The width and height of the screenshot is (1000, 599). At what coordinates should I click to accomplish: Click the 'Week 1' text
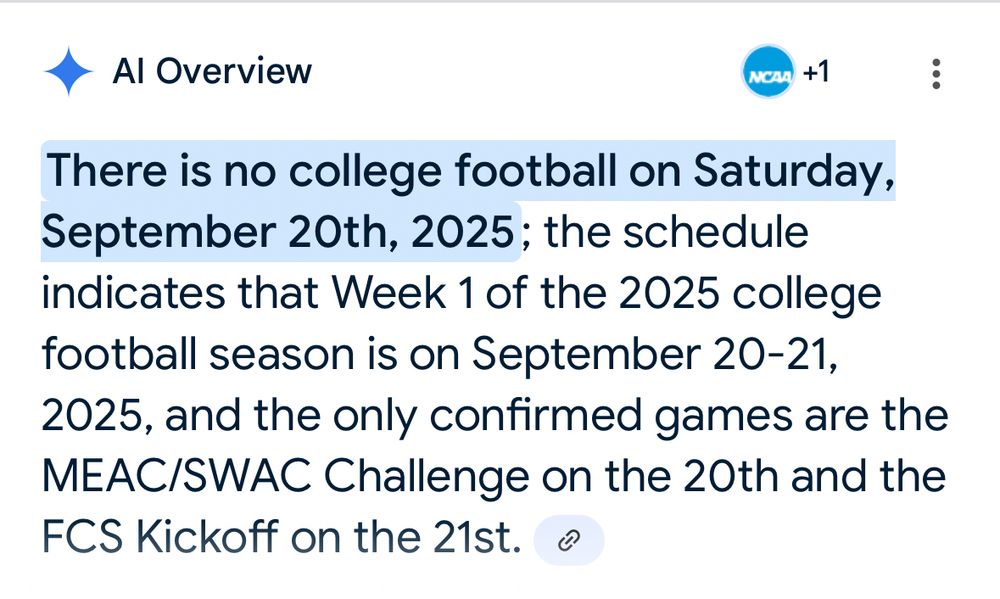coord(406,293)
